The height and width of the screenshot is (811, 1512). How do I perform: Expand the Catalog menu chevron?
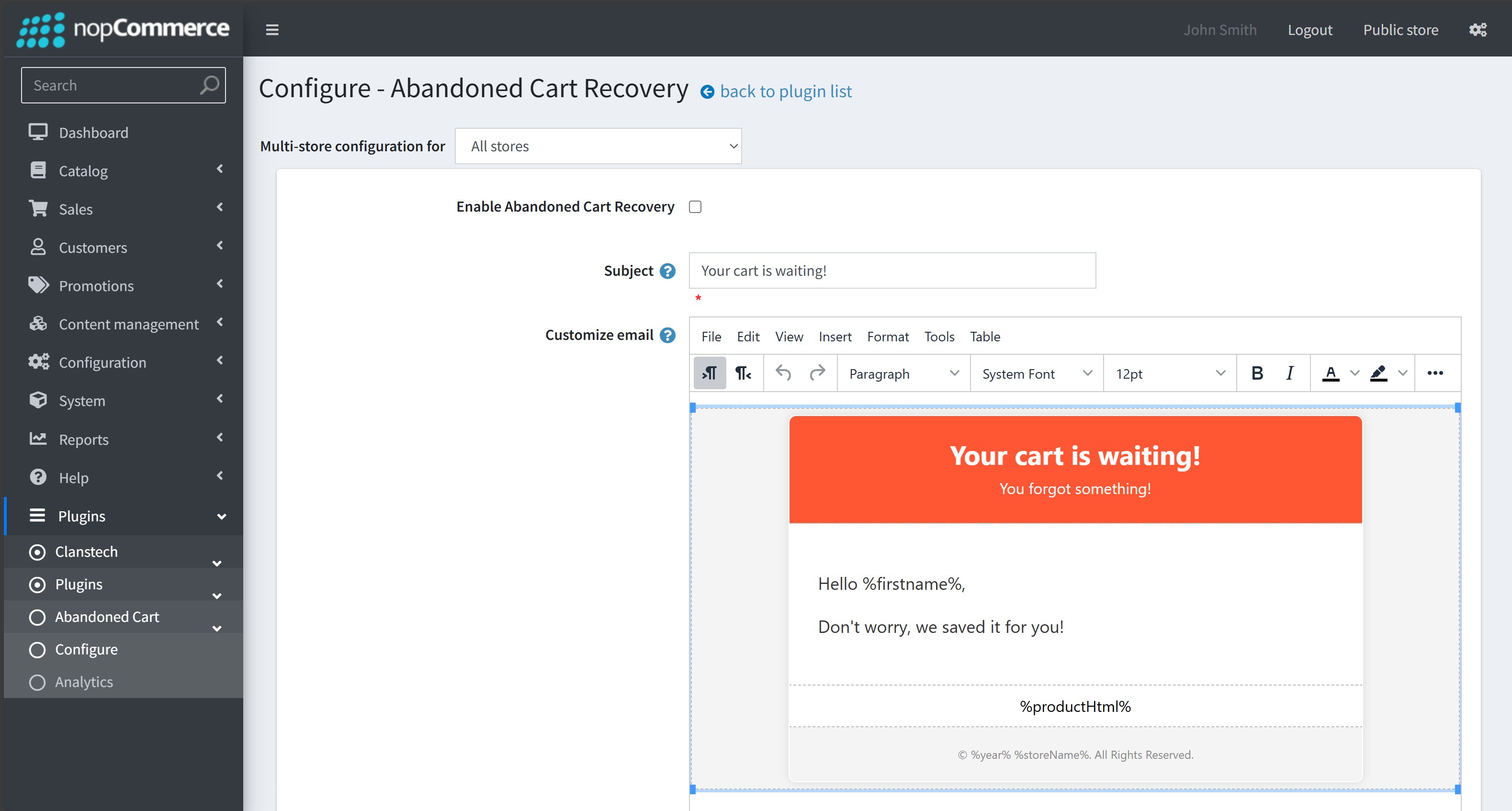pyautogui.click(x=220, y=169)
